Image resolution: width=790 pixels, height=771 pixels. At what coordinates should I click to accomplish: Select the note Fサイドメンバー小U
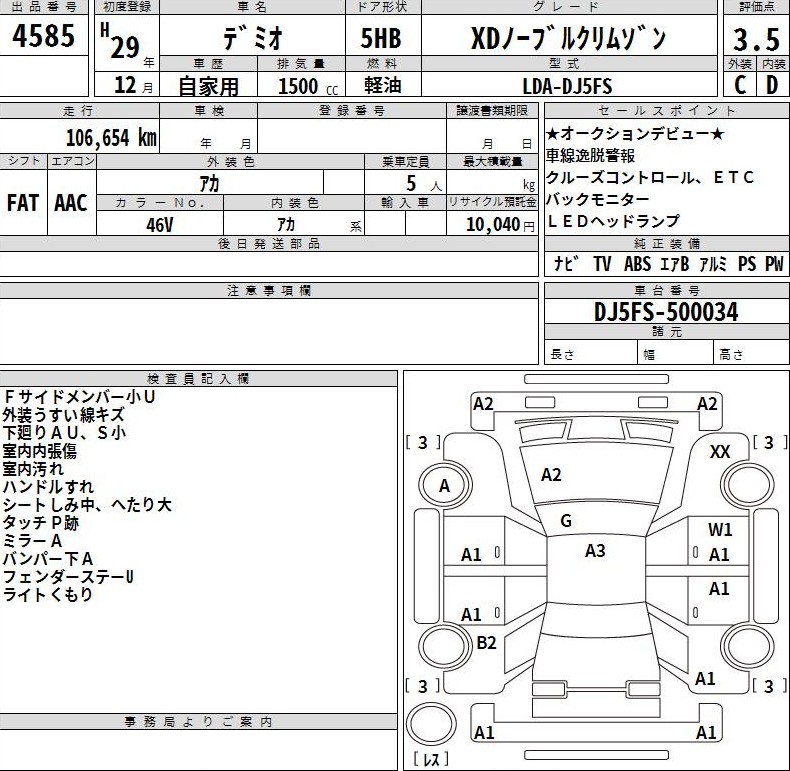tap(79, 397)
